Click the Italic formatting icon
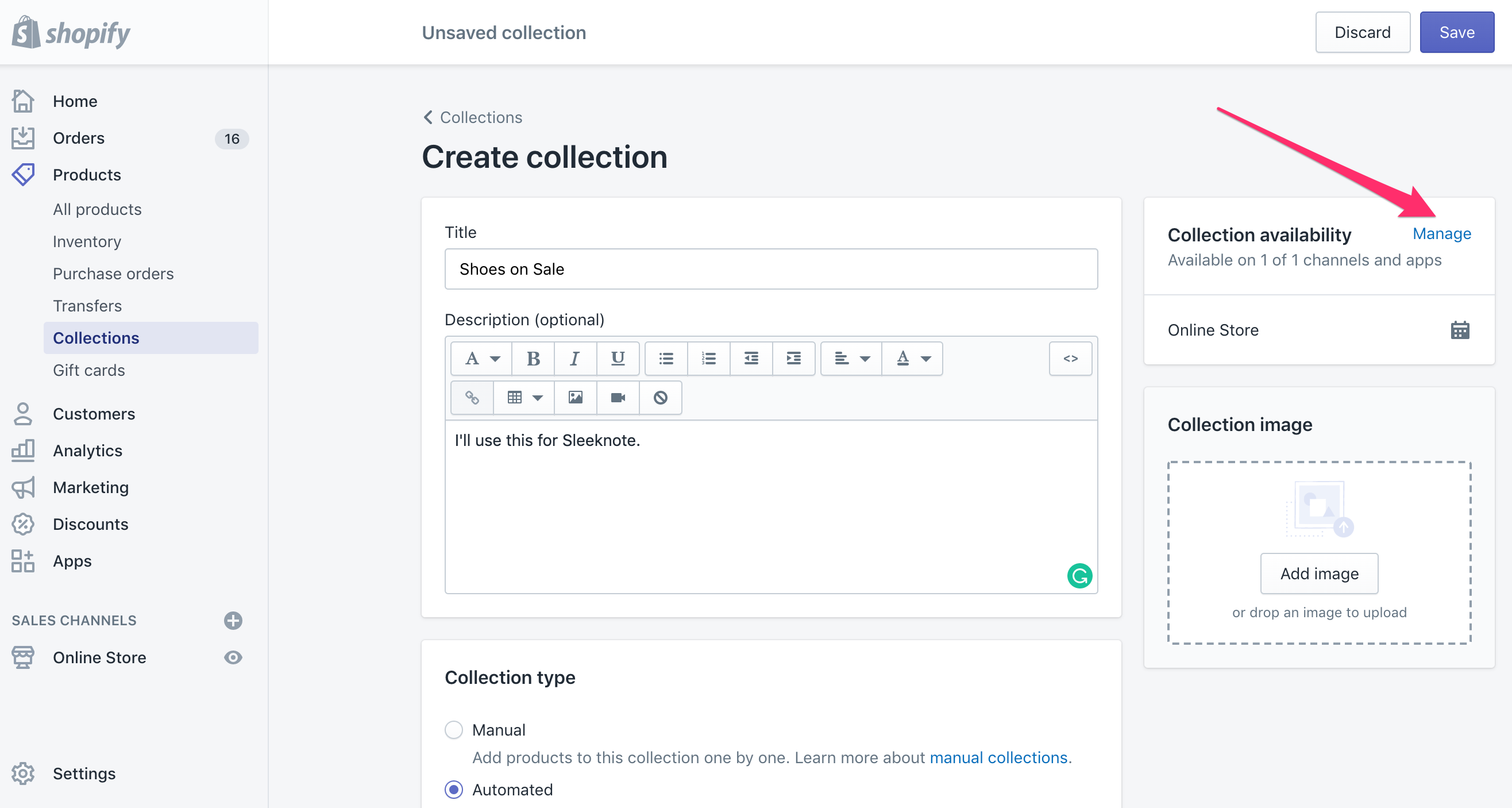This screenshot has height=808, width=1512. [x=575, y=357]
